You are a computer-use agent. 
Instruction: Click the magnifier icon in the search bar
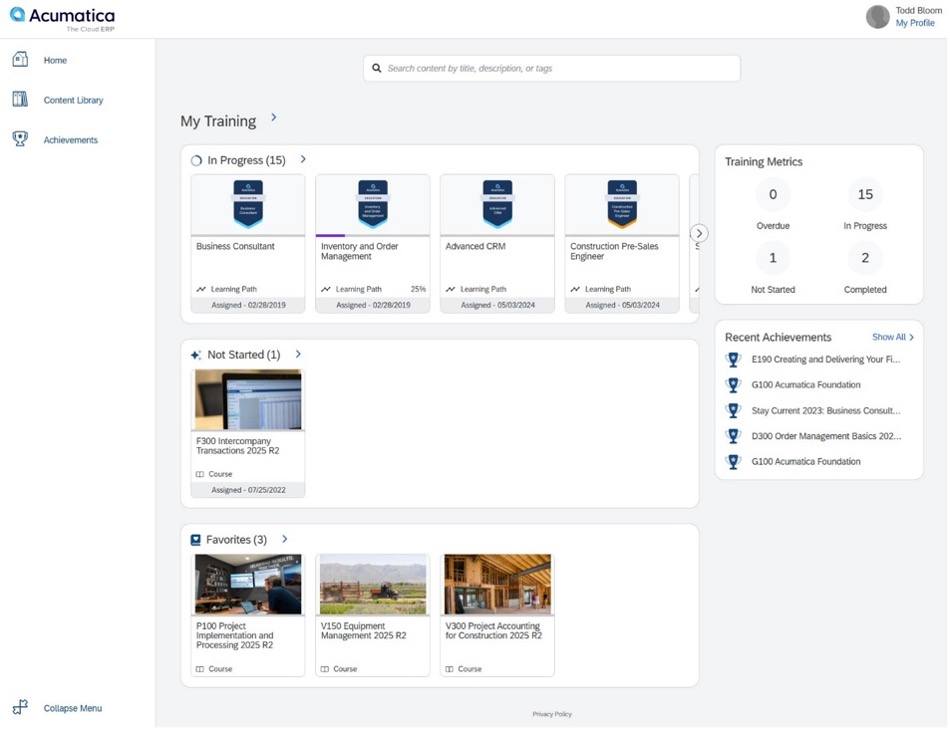[x=377, y=68]
